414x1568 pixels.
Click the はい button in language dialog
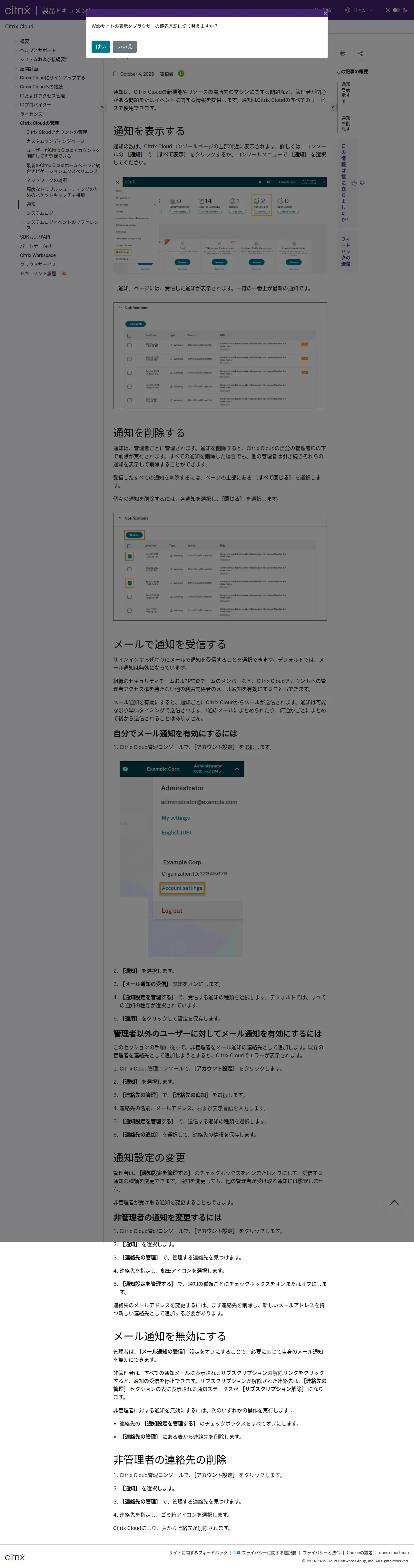[101, 46]
